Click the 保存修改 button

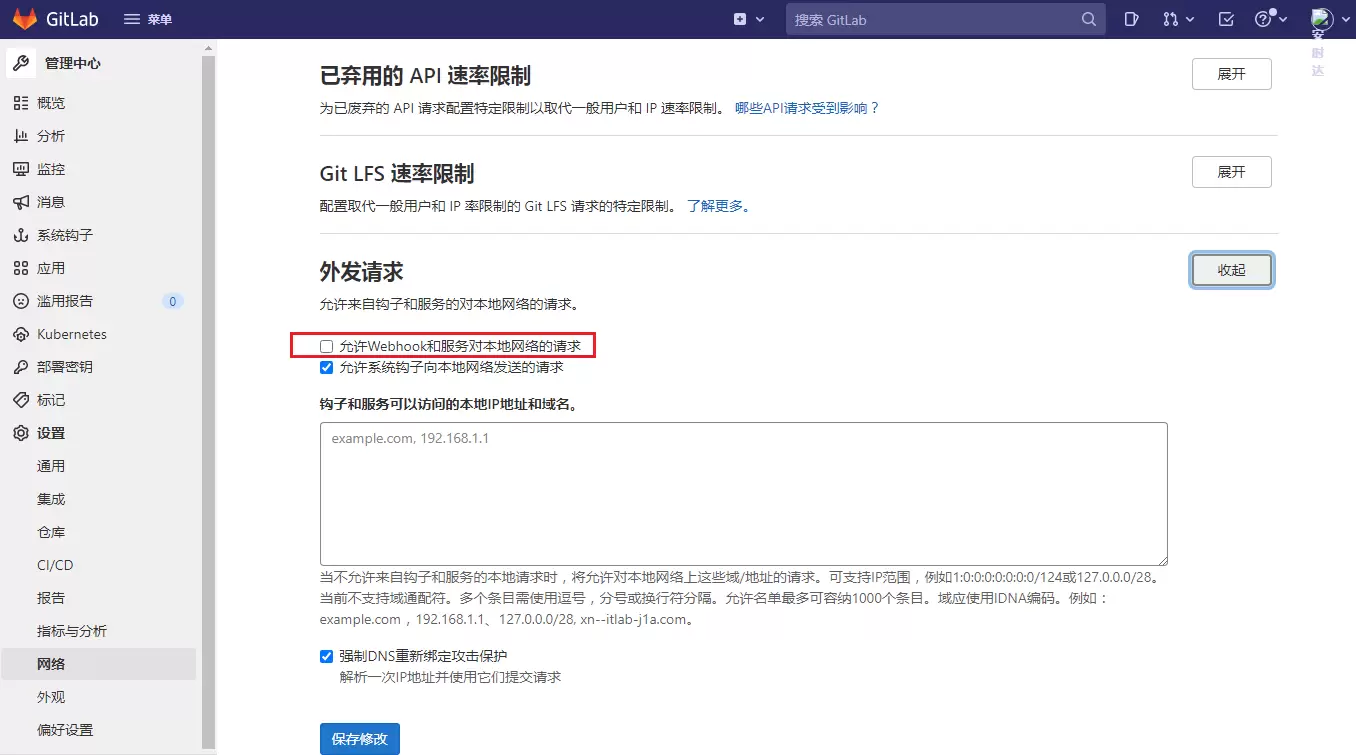360,739
